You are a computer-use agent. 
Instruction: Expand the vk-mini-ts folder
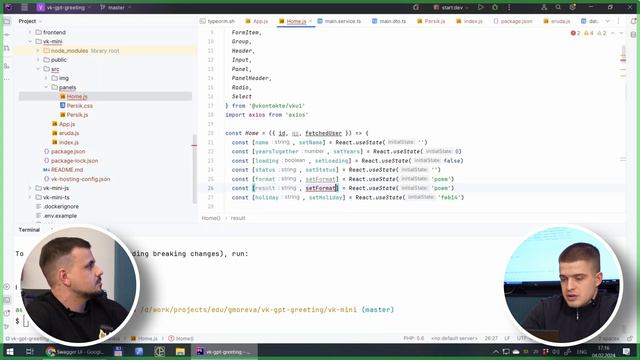tap(30, 197)
